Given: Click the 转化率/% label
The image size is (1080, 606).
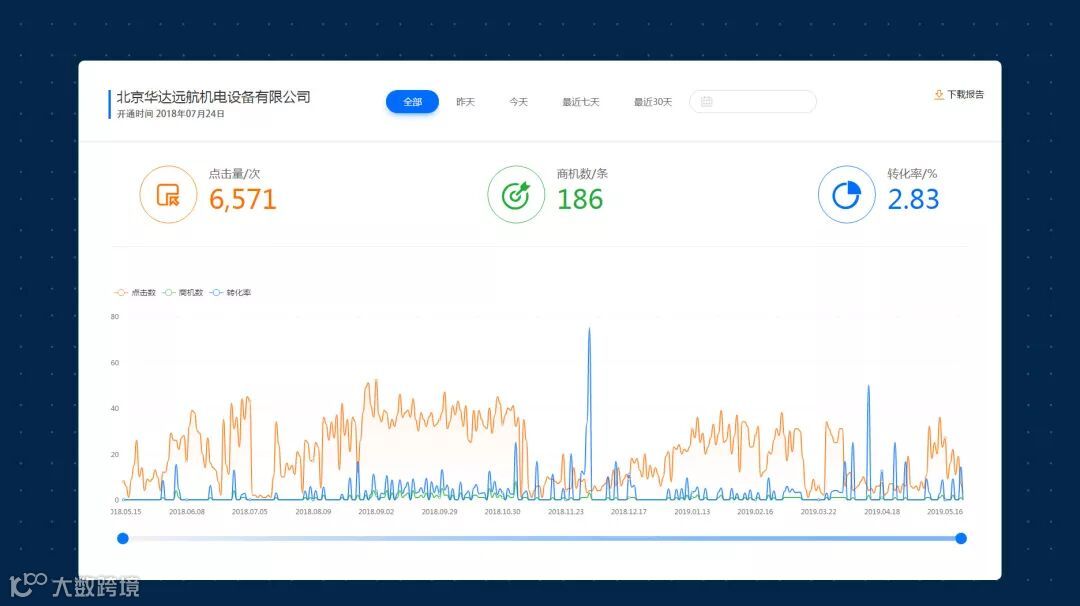Looking at the screenshot, I should (912, 174).
